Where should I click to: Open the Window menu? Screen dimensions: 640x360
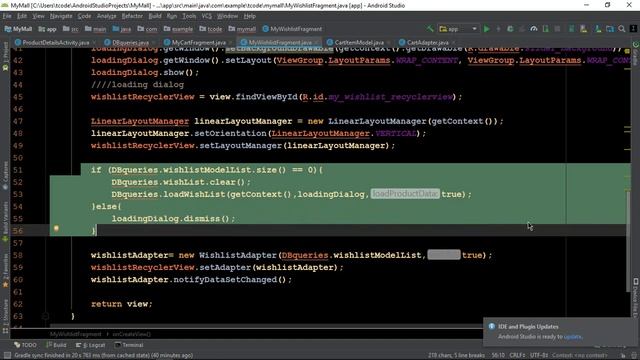[x=227, y=16]
